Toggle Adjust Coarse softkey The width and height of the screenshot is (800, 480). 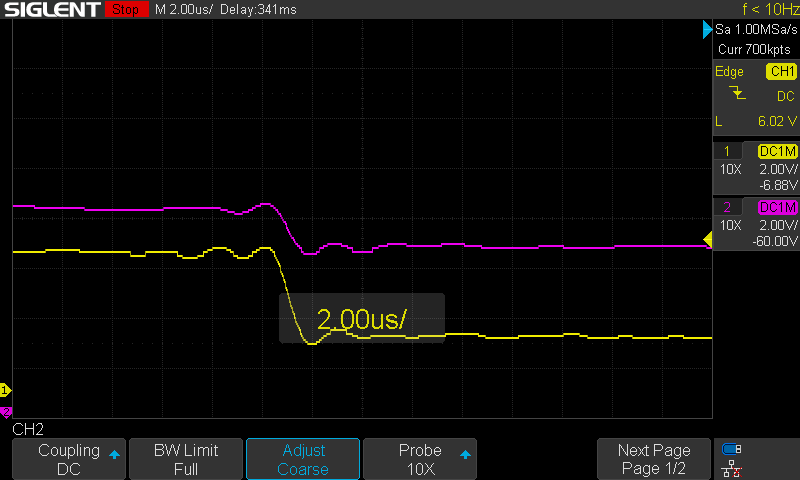pyautogui.click(x=303, y=459)
